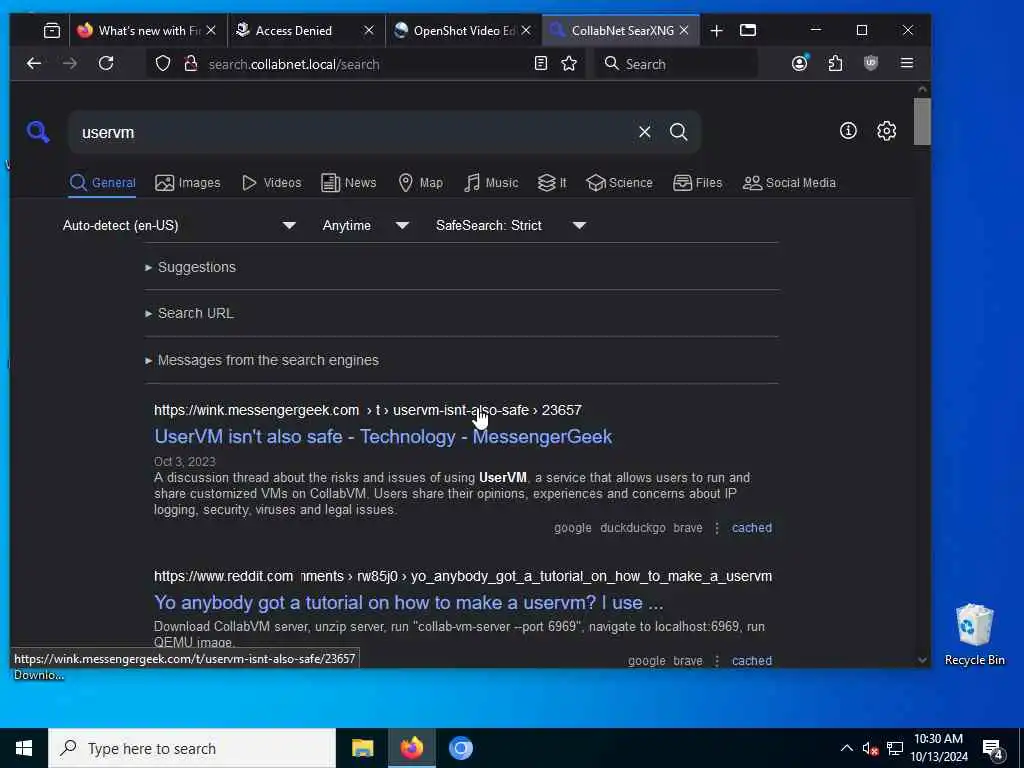Click the page vertical scrollbar thumb

921,121
